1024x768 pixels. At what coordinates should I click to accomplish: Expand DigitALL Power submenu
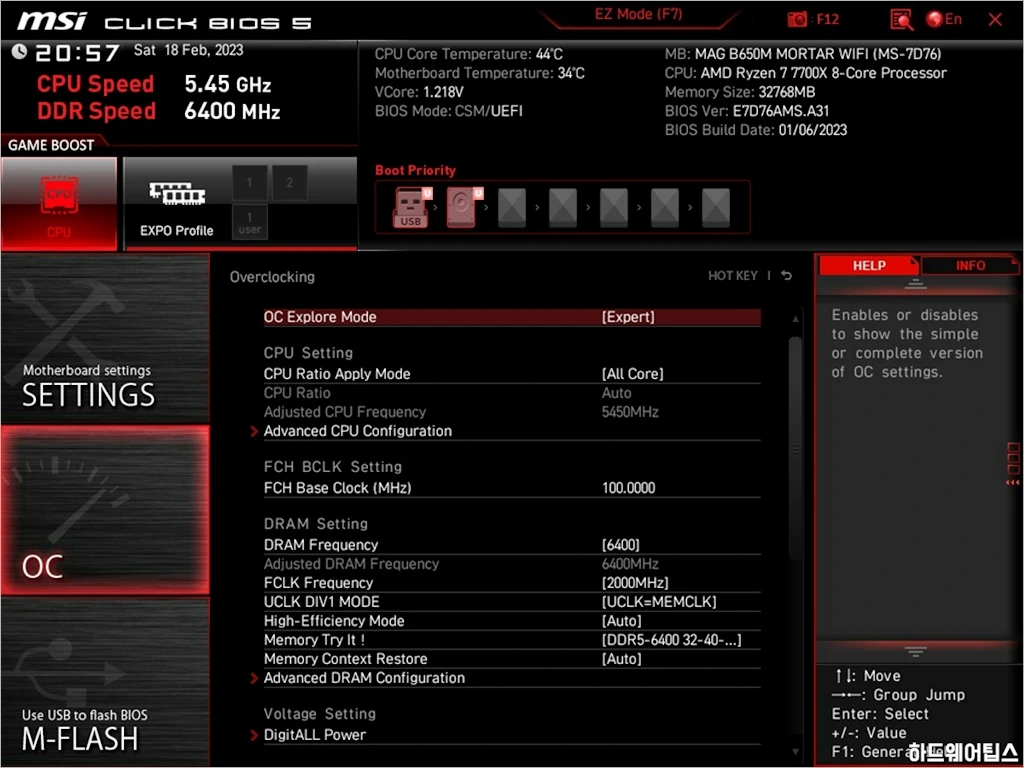click(x=314, y=735)
